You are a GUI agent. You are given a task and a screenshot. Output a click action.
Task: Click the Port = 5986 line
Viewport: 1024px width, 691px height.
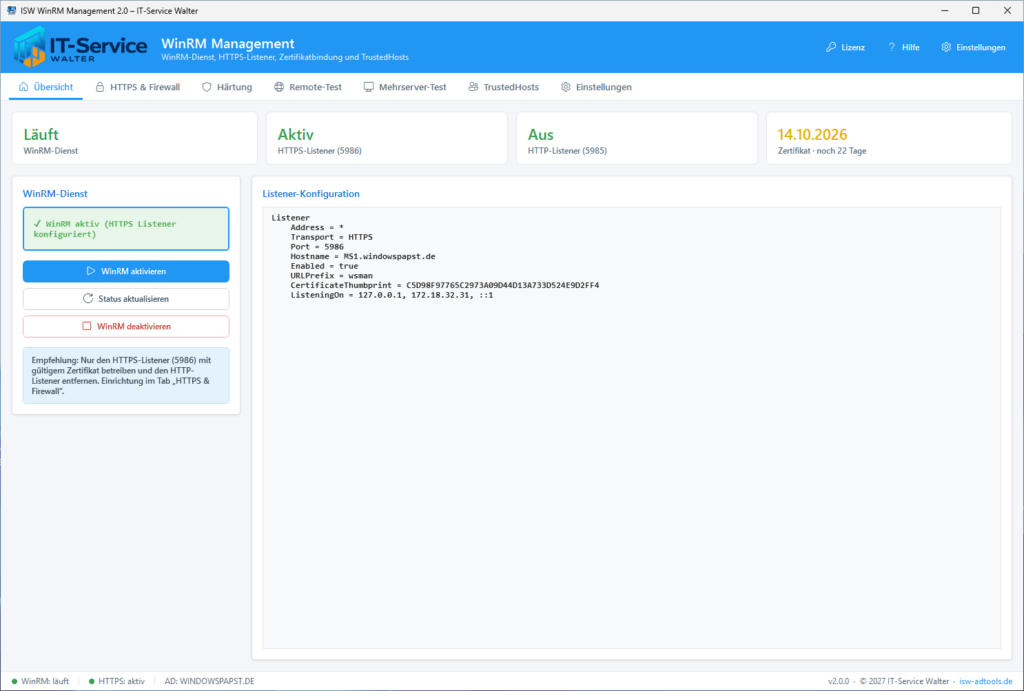[317, 247]
